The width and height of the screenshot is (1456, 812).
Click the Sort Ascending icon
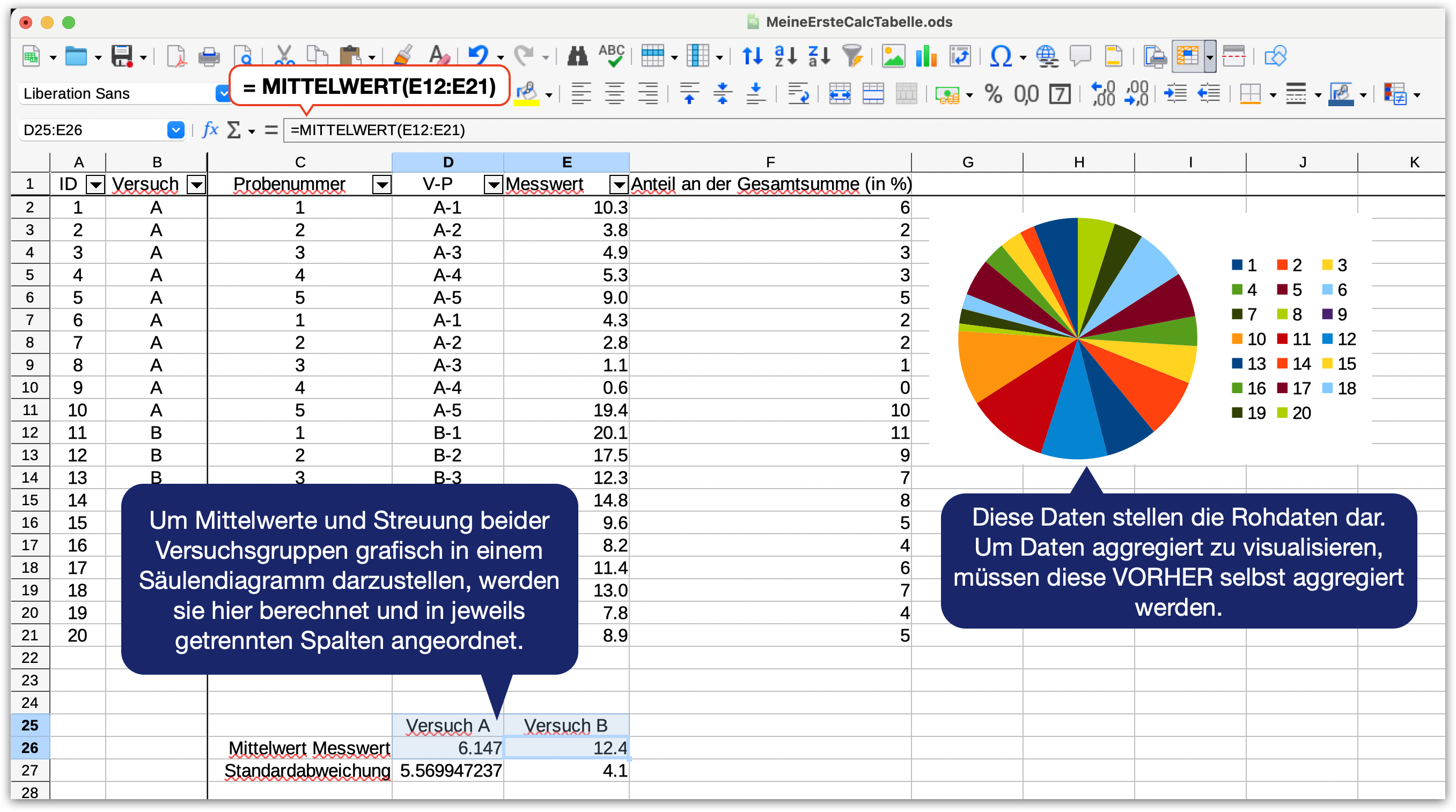[x=785, y=56]
